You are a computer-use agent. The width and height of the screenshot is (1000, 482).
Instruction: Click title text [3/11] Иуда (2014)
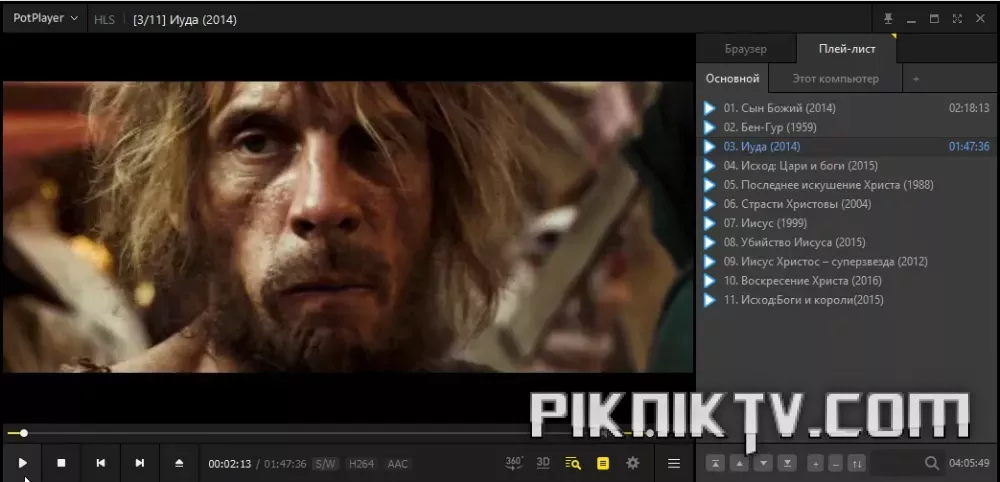pos(185,20)
